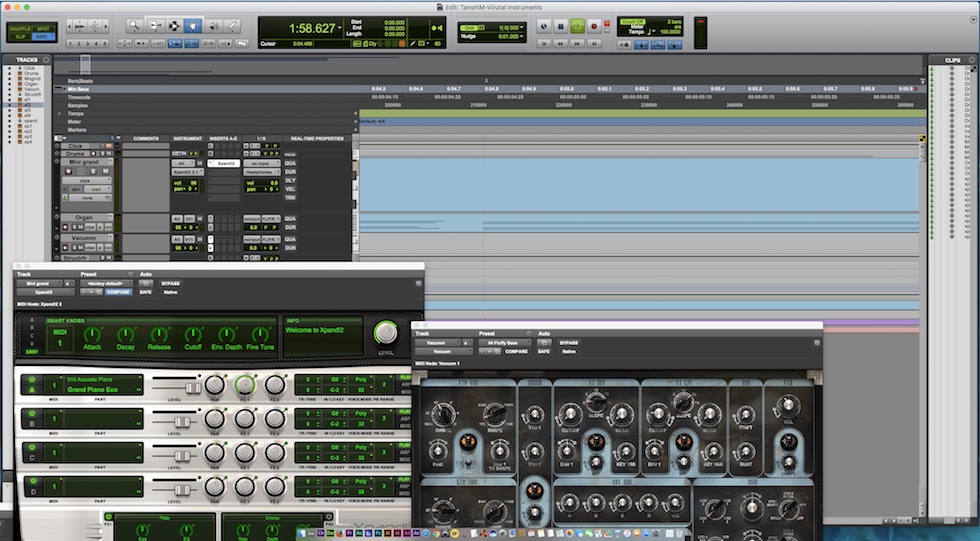Click the Instrument column header
980x541 pixels.
188,139
